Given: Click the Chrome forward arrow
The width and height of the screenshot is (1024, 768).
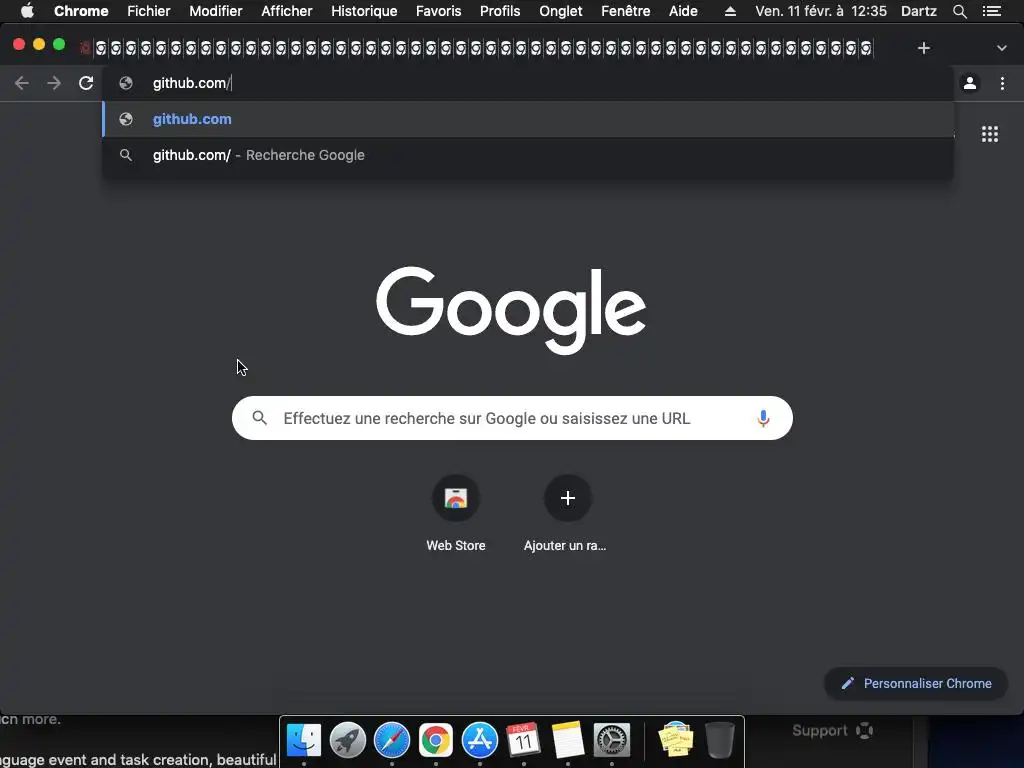Looking at the screenshot, I should click(54, 83).
